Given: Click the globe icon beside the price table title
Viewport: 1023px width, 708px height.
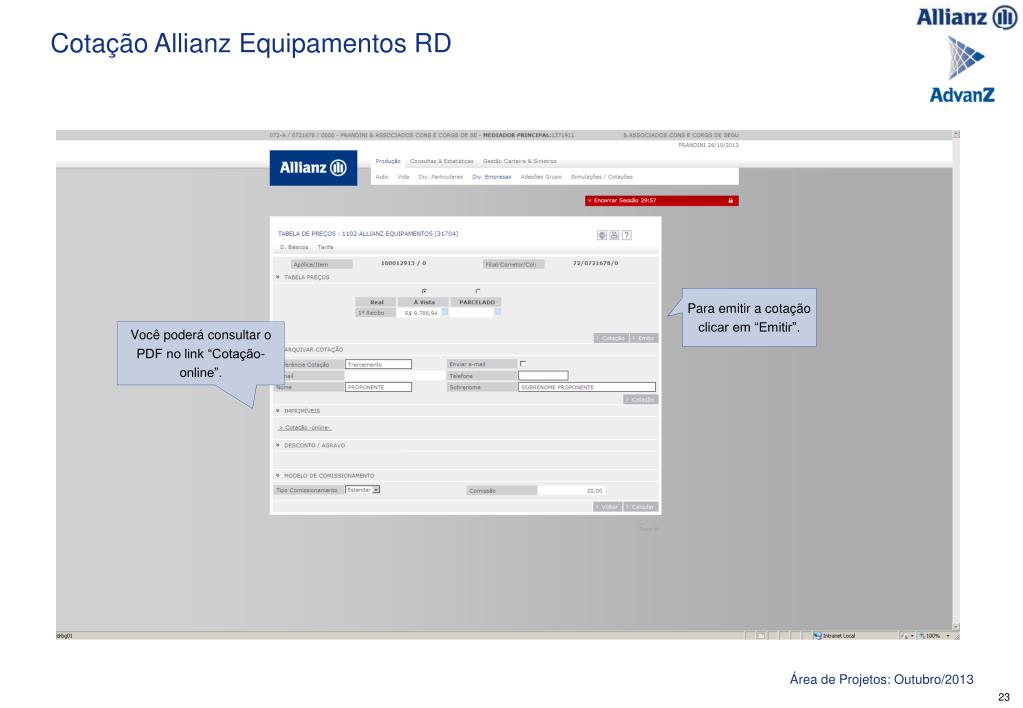Looking at the screenshot, I should point(602,235).
